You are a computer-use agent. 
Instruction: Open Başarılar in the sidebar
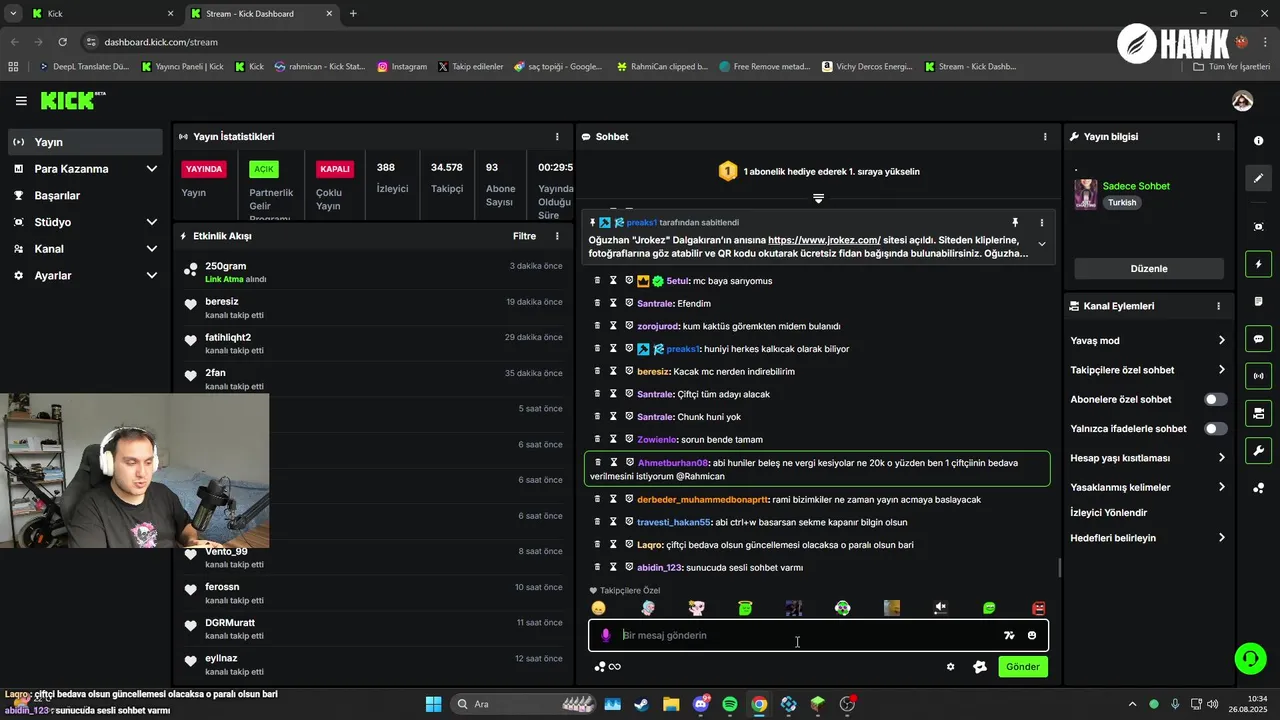85,196
